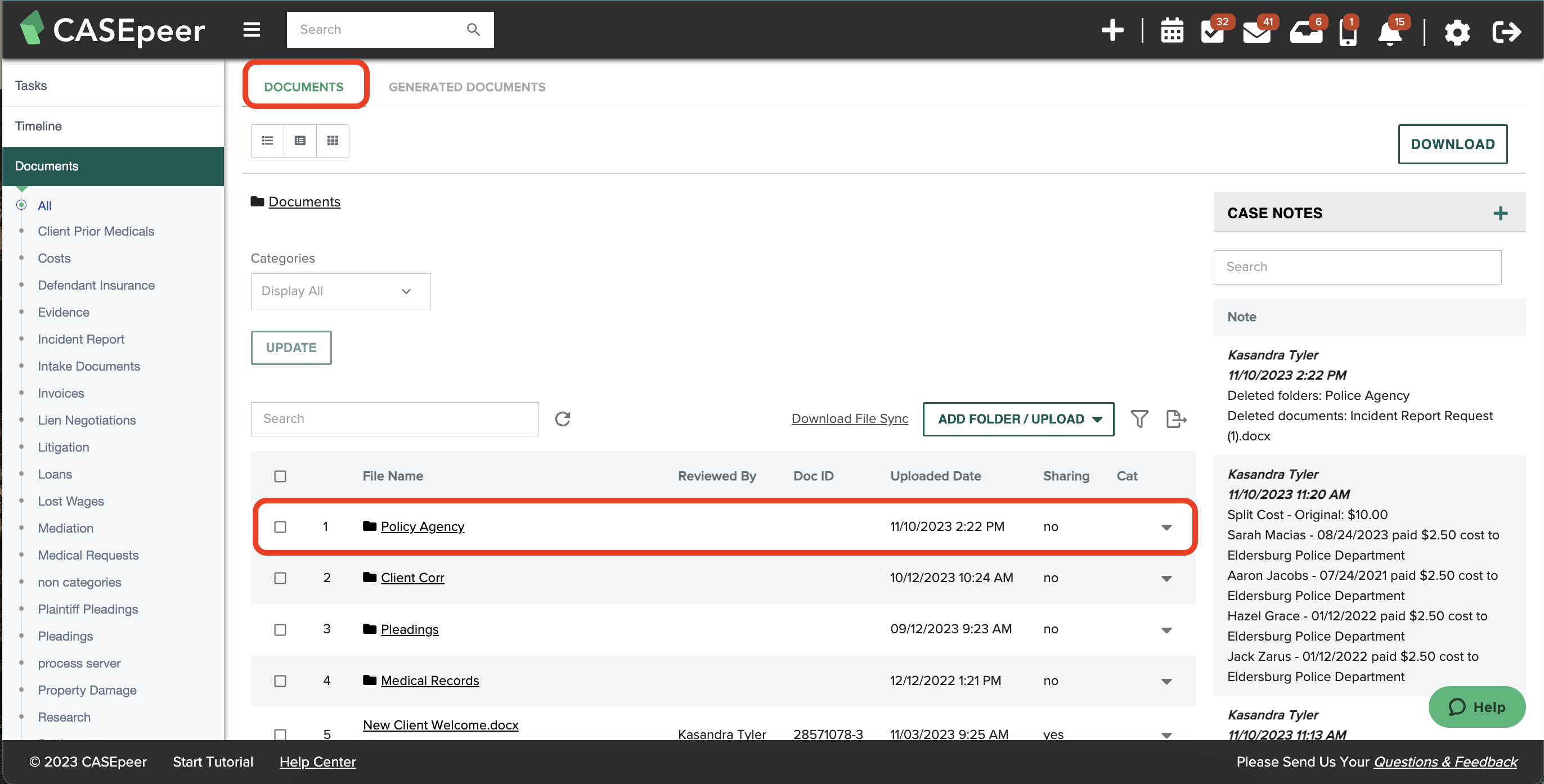Click the export documents icon
The width and height of the screenshot is (1544, 784).
point(1177,418)
